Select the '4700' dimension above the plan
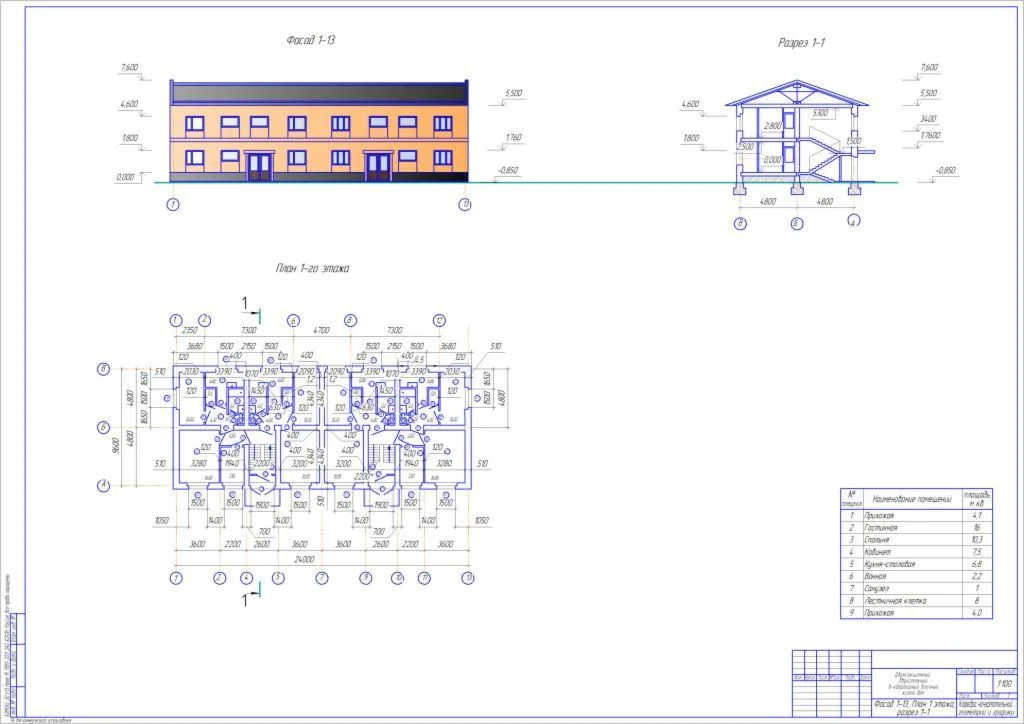This screenshot has width=1024, height=724. tap(321, 330)
